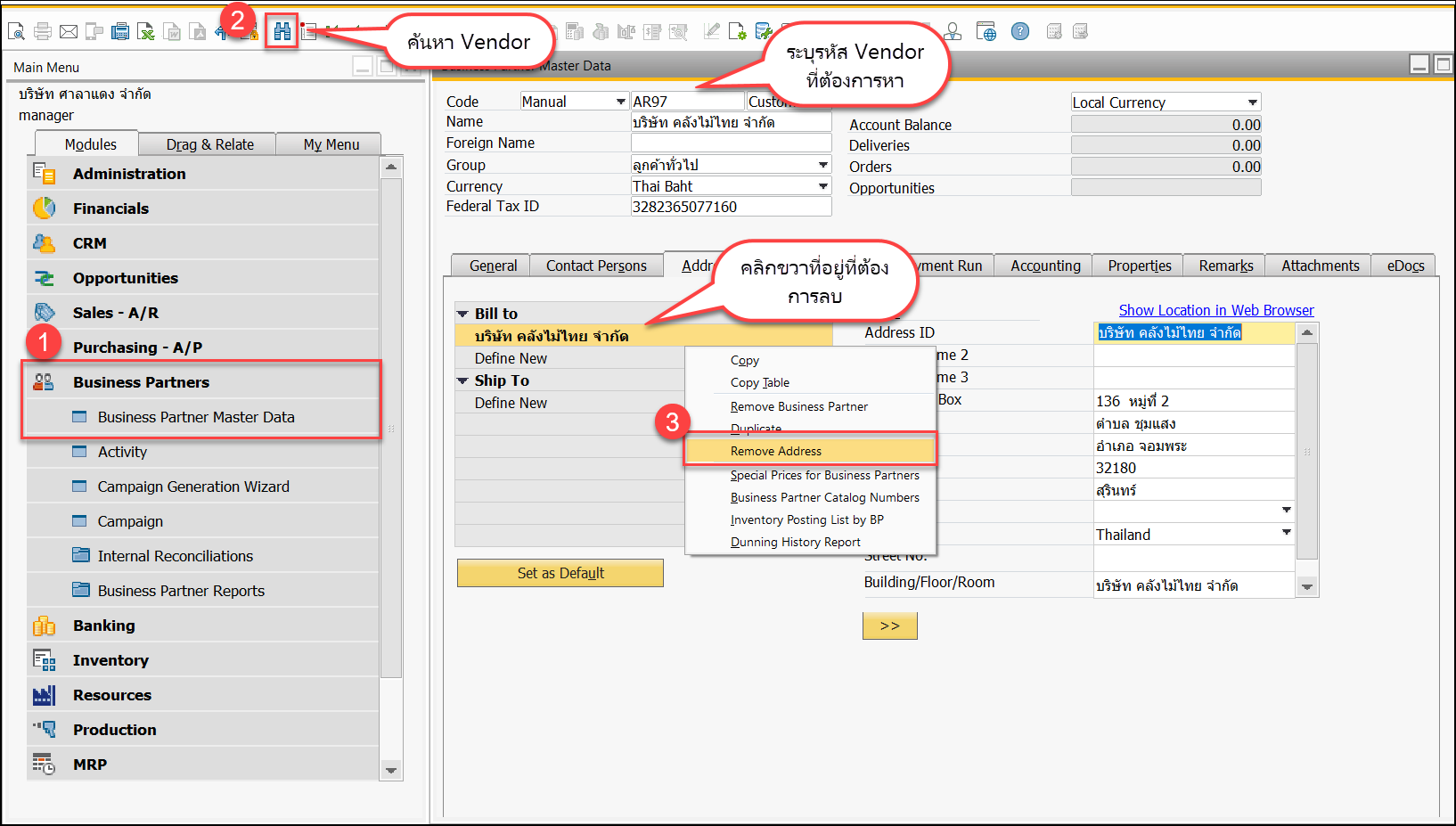This screenshot has width=1456, height=826.
Task: Click the last toolbar calendar export icon
Action: (x=1080, y=31)
